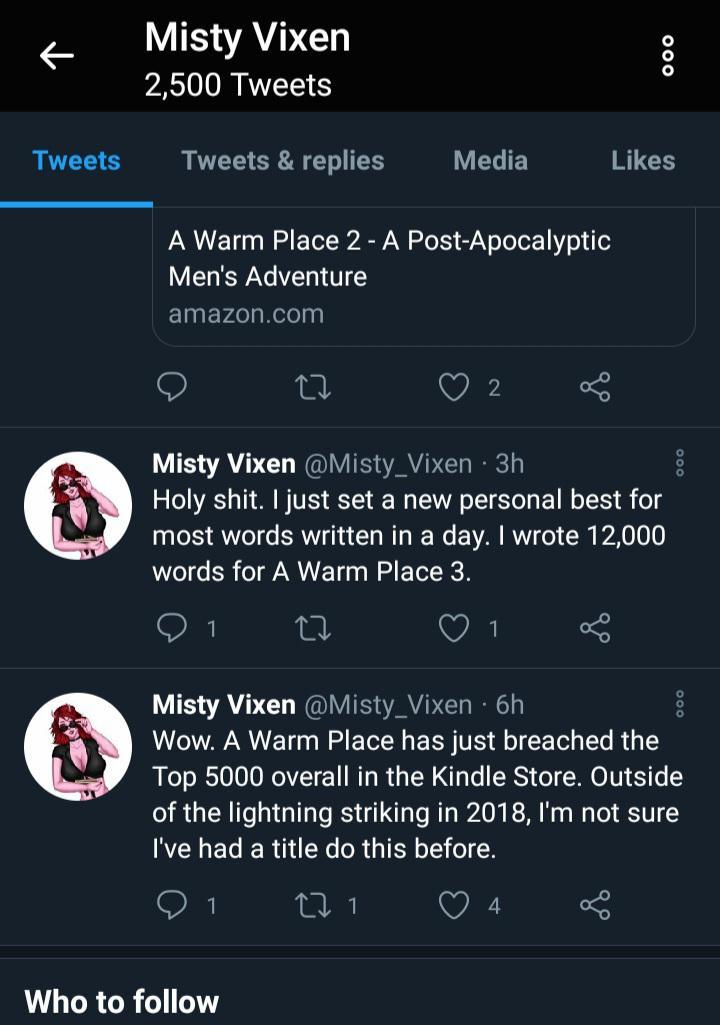The height and width of the screenshot is (1025, 720).
Task: Like the amazon.com link tweet
Action: tap(452, 388)
